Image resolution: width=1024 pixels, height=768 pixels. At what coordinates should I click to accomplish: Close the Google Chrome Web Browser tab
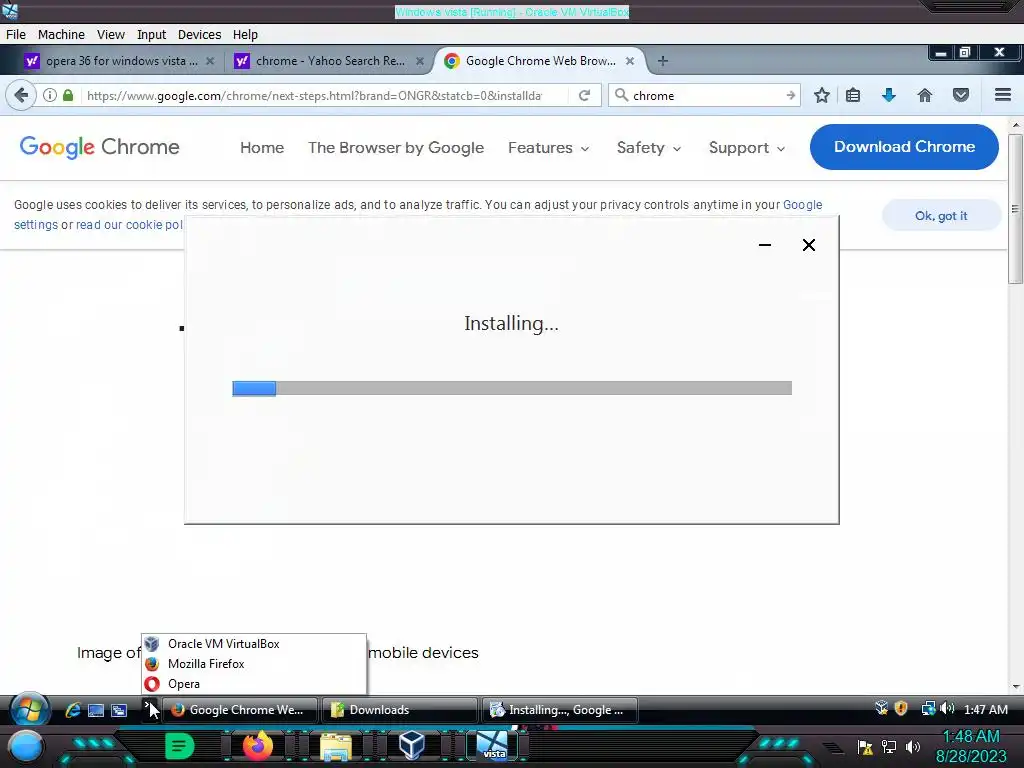click(x=630, y=61)
